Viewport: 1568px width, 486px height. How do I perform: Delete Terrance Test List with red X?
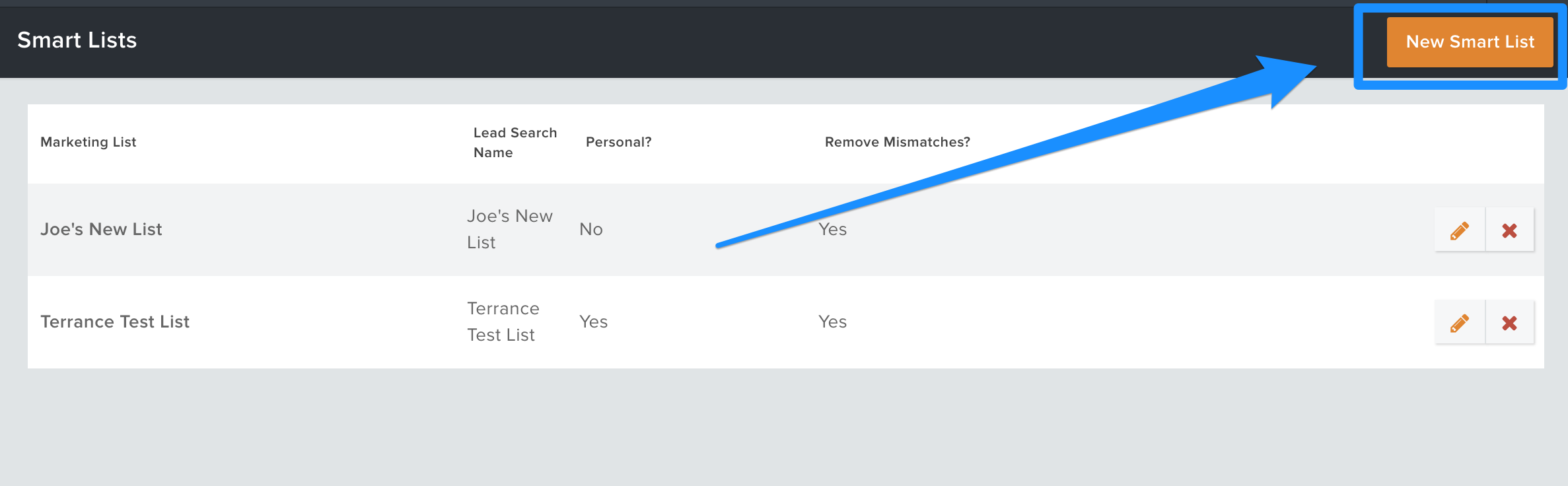coord(1510,322)
